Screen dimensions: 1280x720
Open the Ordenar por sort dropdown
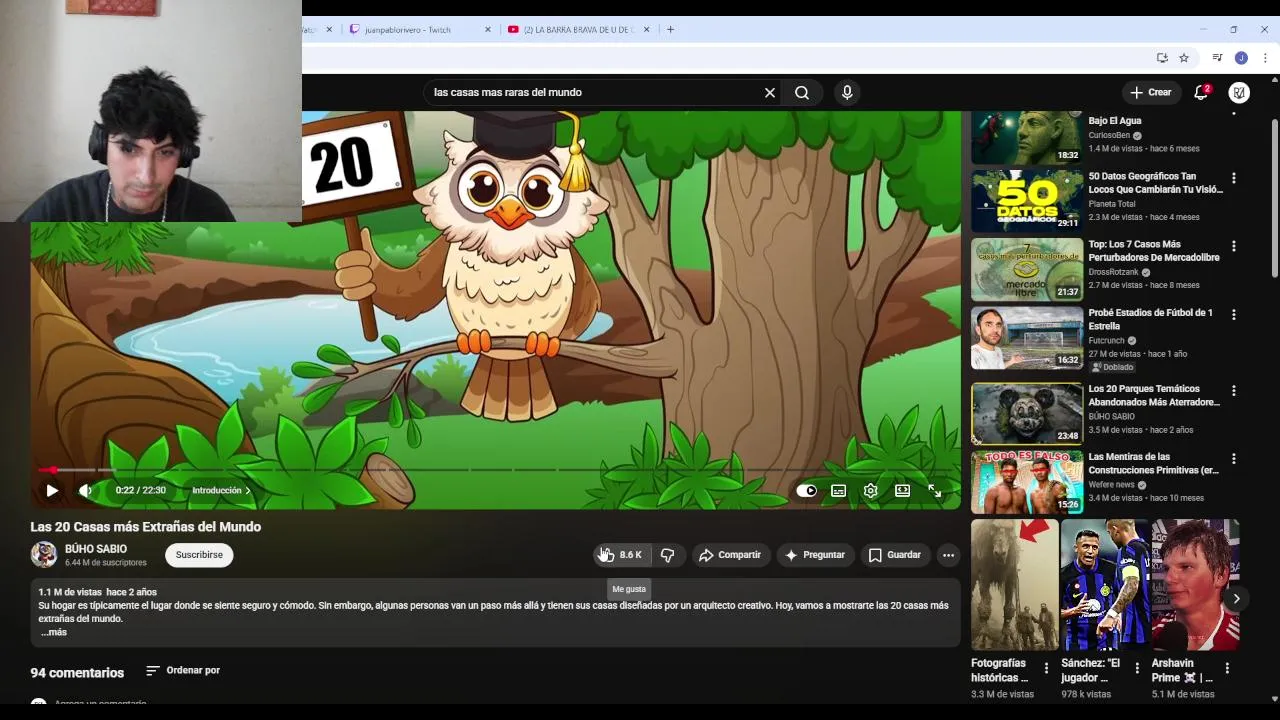tap(183, 671)
